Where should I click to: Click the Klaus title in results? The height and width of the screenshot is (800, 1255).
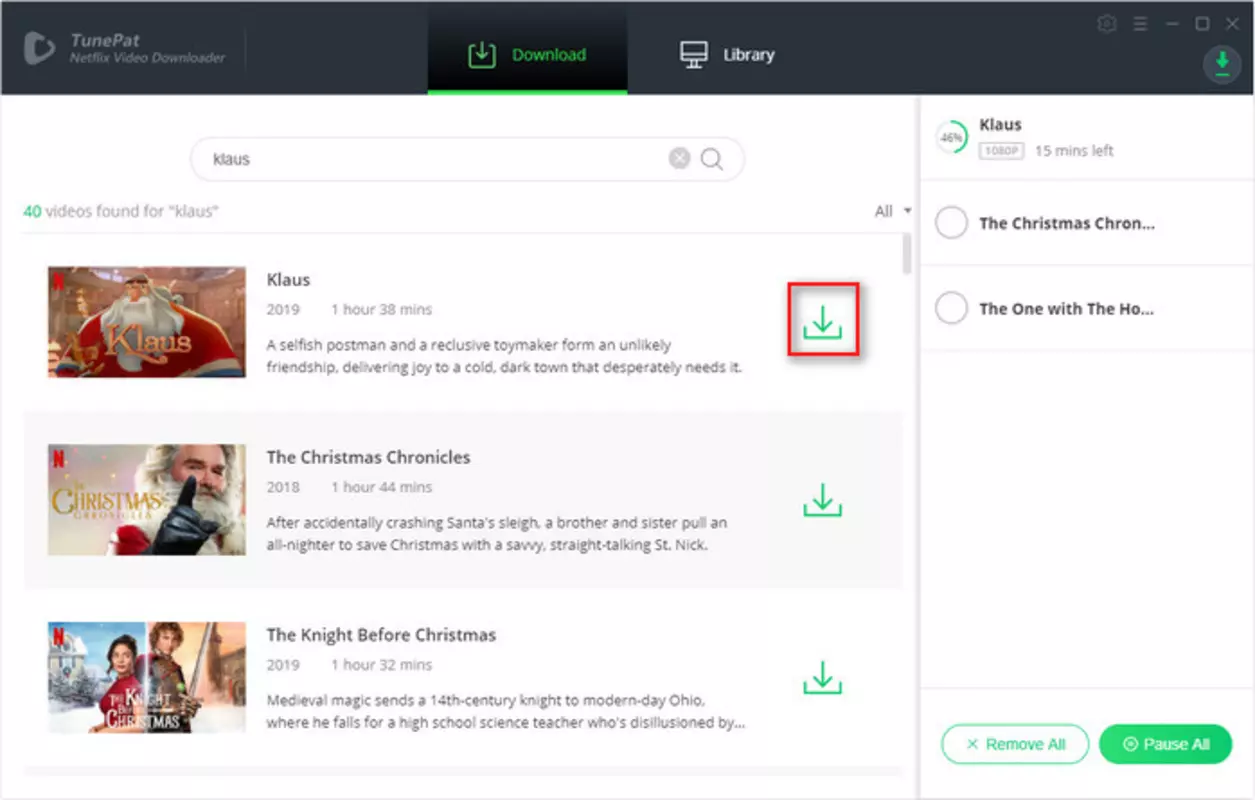coord(288,279)
